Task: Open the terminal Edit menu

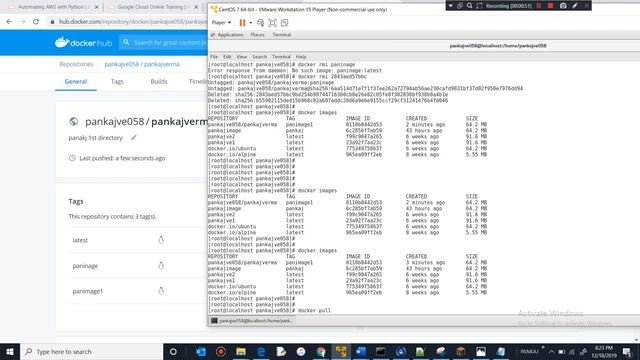Action: coord(227,57)
